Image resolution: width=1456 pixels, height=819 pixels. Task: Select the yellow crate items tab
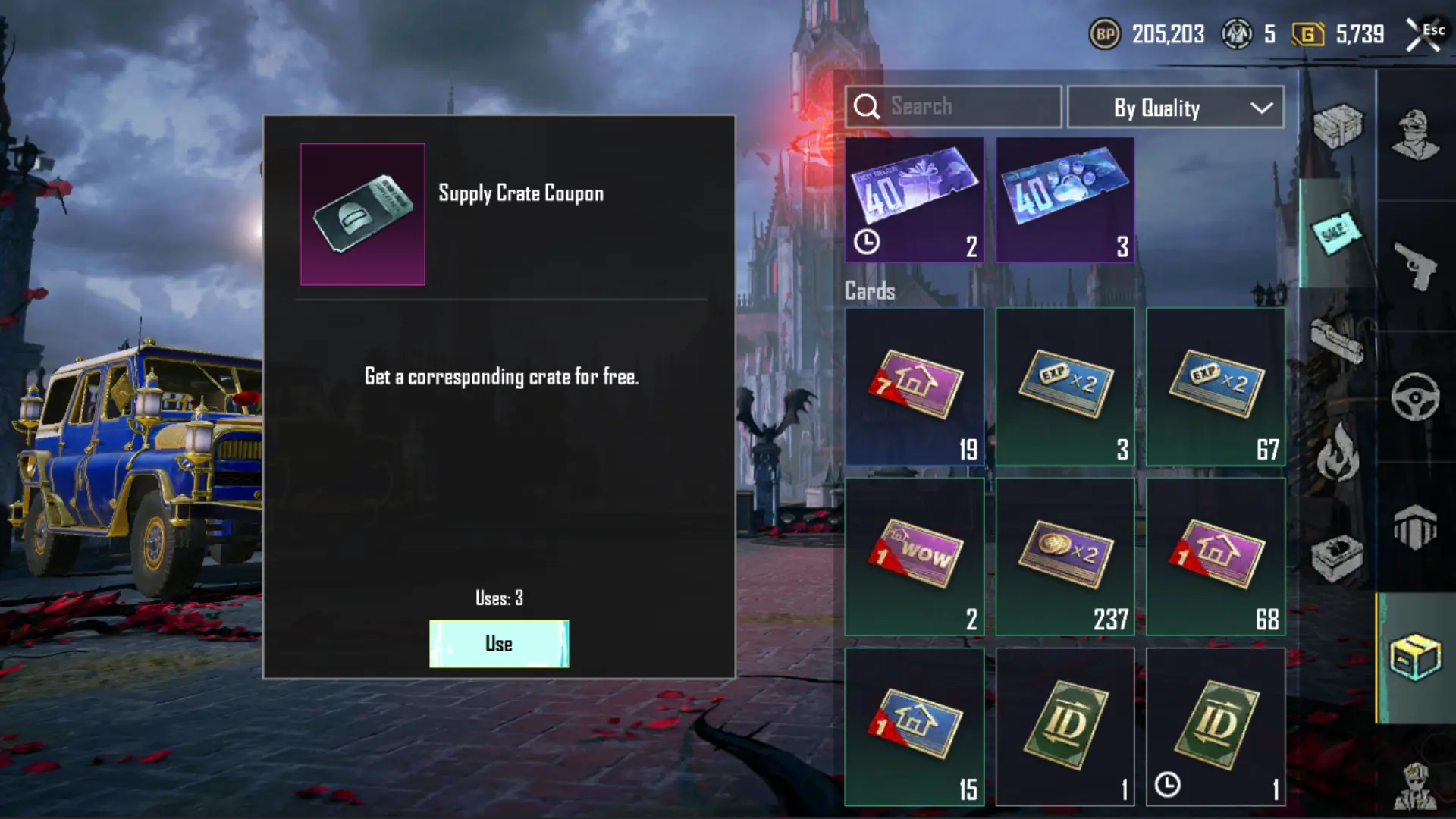pos(1415,657)
